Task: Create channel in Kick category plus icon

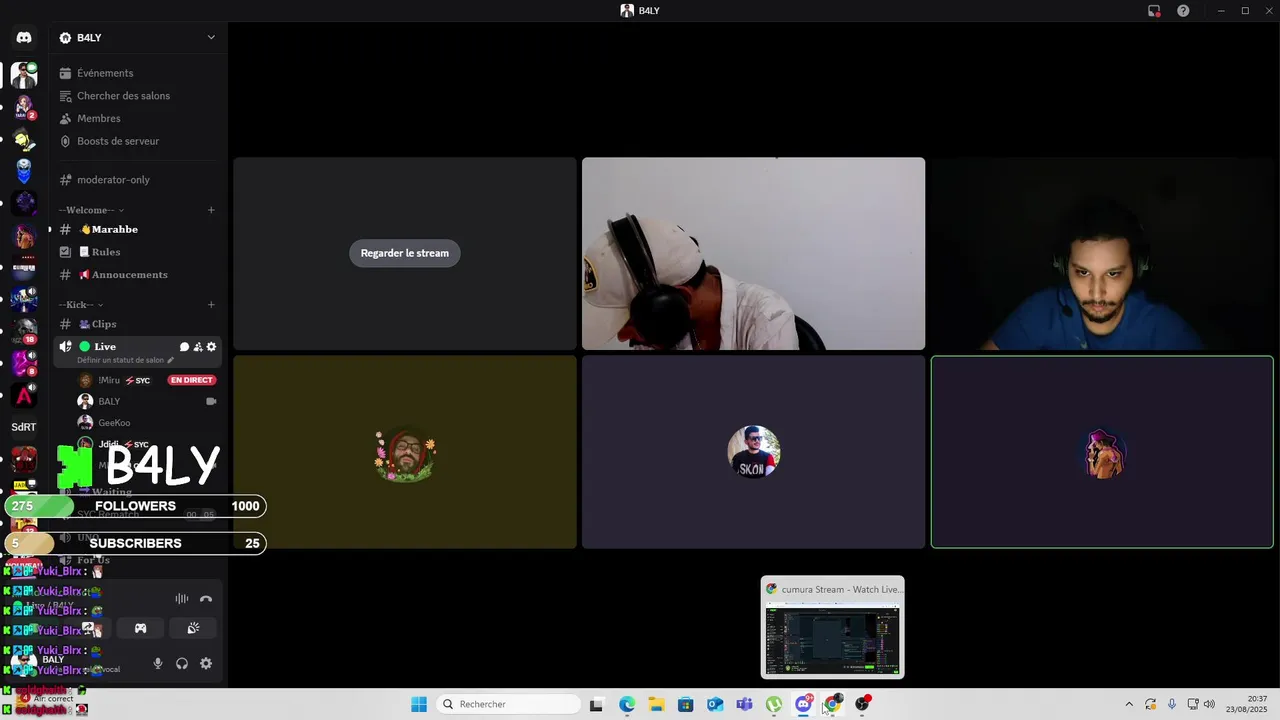Action: [211, 304]
